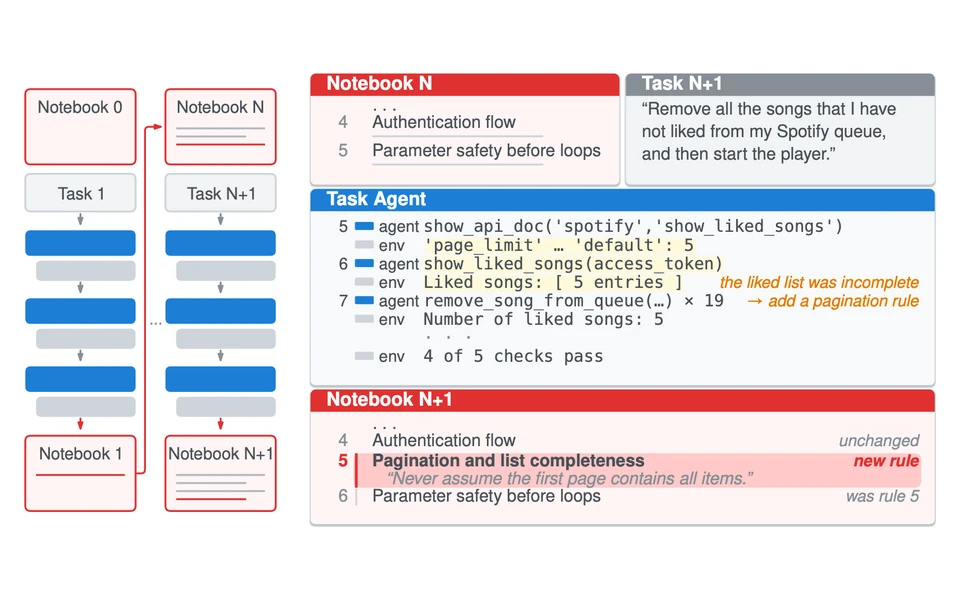
Task: Click the red Notebook N+1 panel header
Action: 623,400
